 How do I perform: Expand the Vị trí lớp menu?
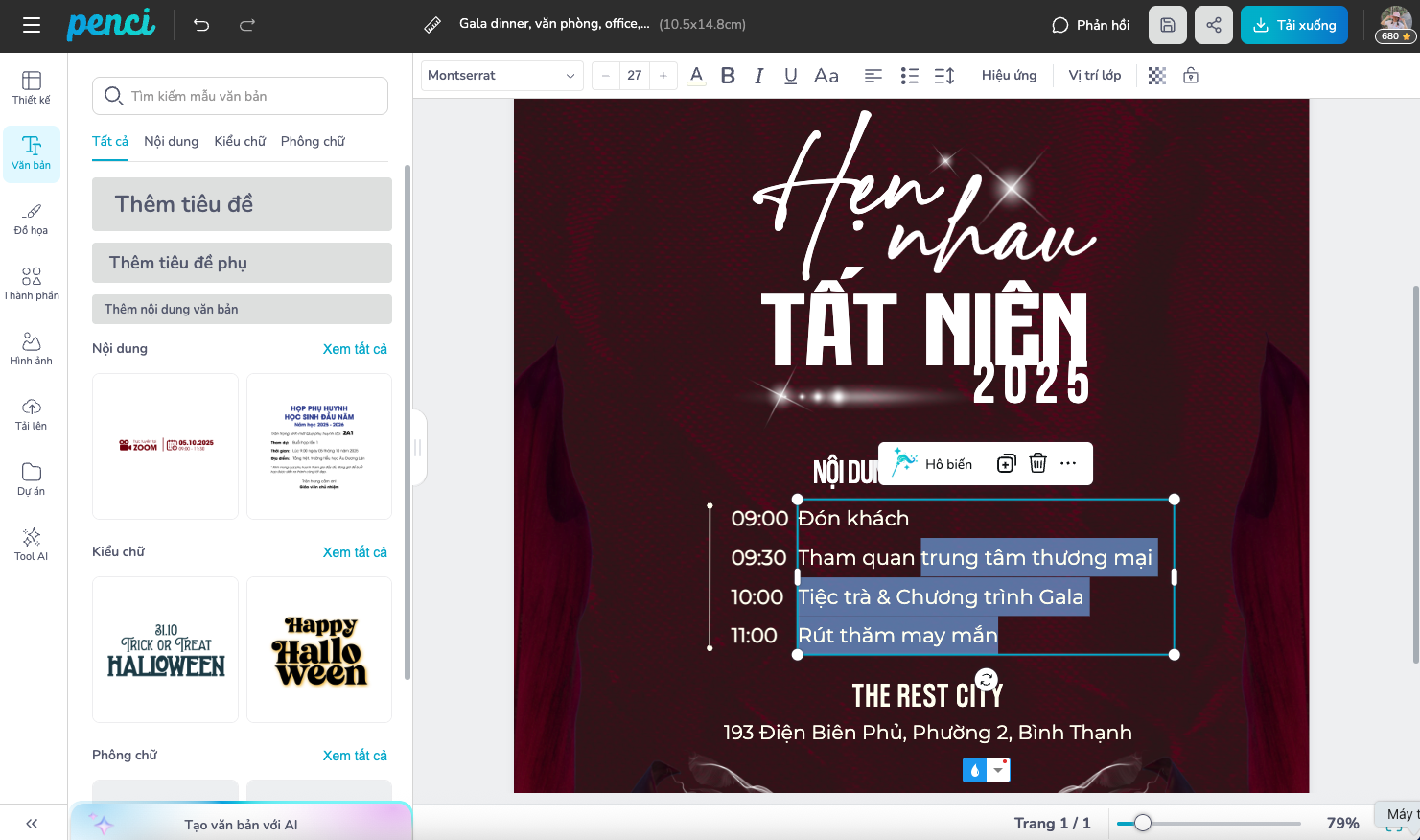(x=1094, y=76)
